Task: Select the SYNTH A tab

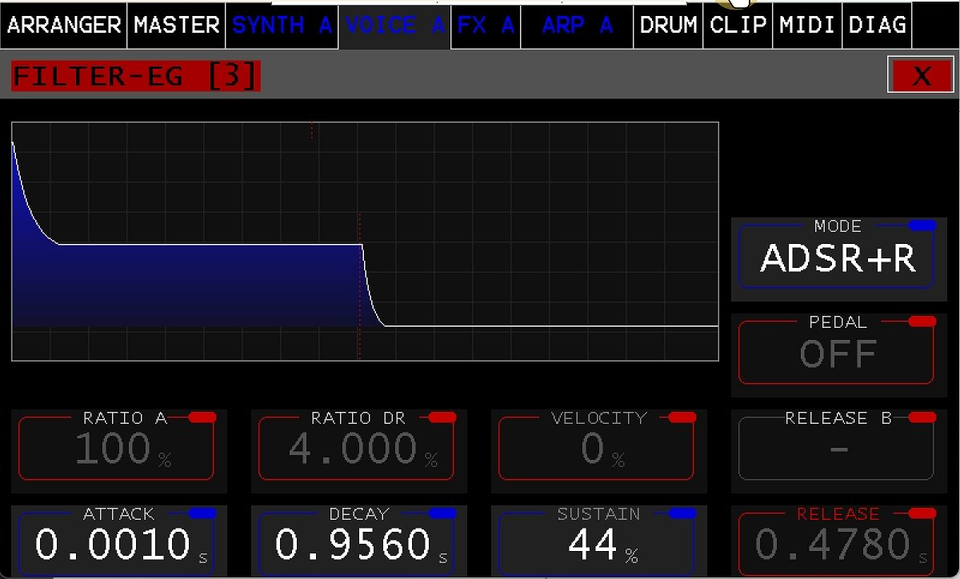Action: coord(282,25)
